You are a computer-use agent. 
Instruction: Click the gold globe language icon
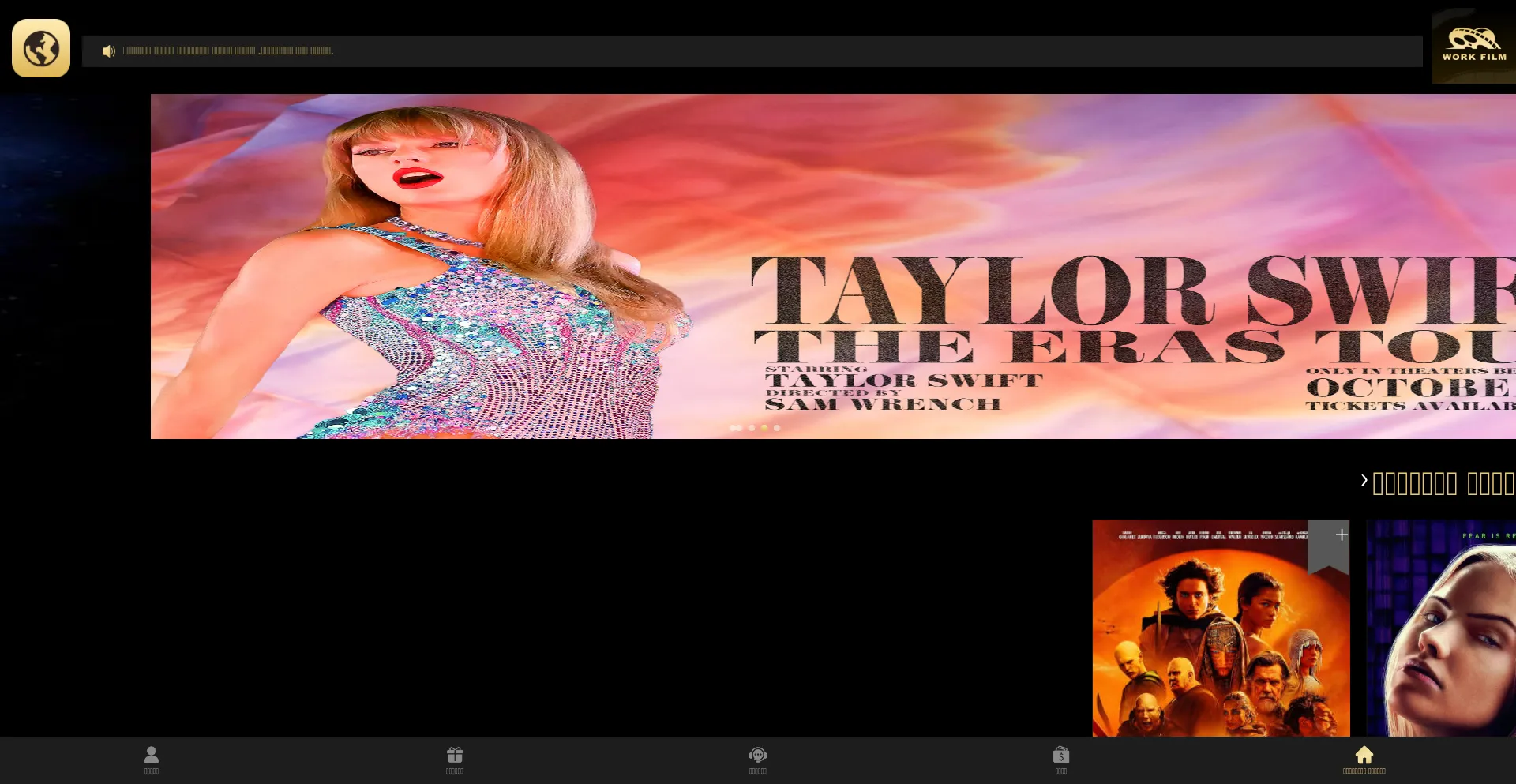(41, 48)
